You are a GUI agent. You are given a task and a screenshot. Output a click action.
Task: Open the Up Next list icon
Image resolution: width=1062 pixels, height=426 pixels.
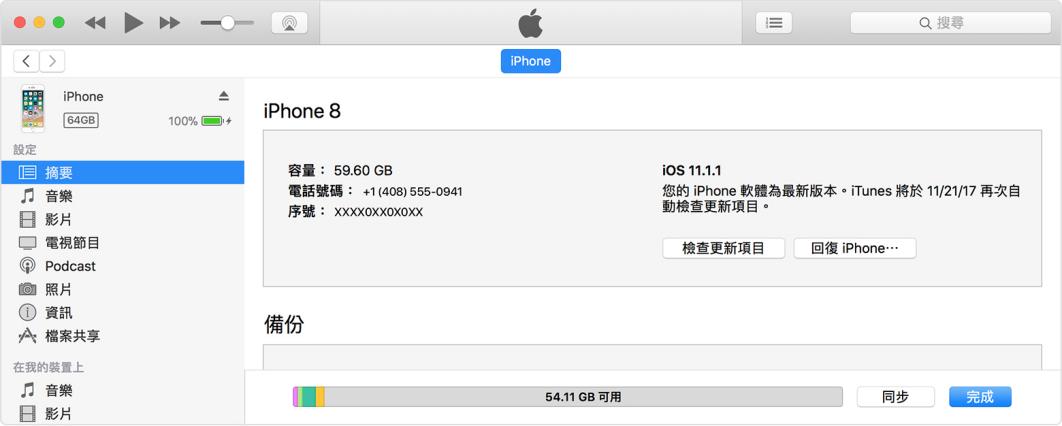tap(774, 23)
